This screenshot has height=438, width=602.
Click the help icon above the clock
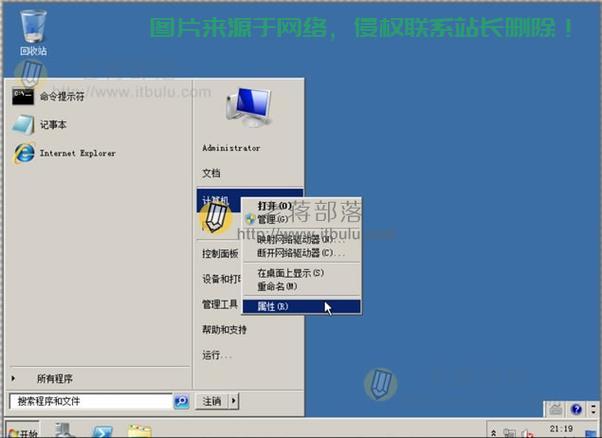pos(577,410)
